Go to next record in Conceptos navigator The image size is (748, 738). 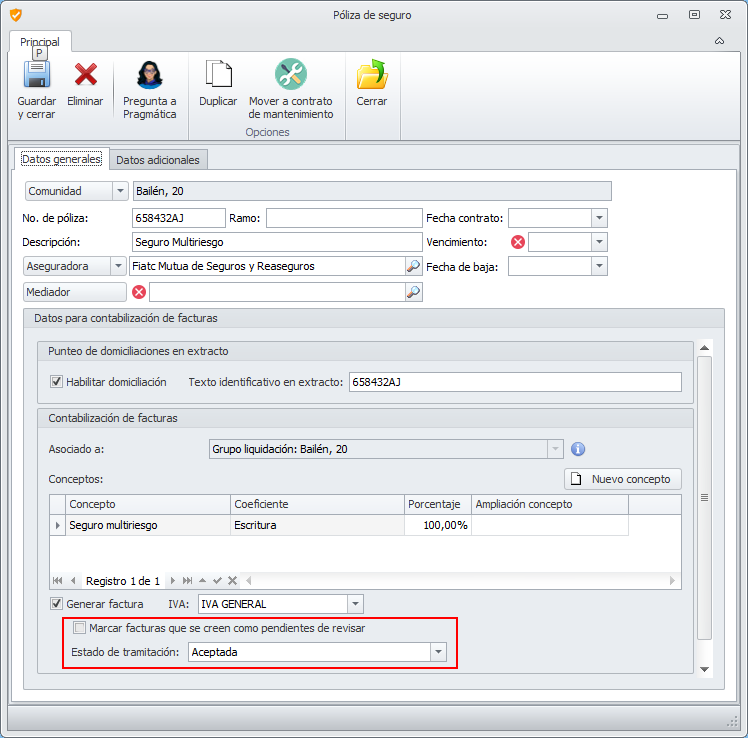point(173,581)
